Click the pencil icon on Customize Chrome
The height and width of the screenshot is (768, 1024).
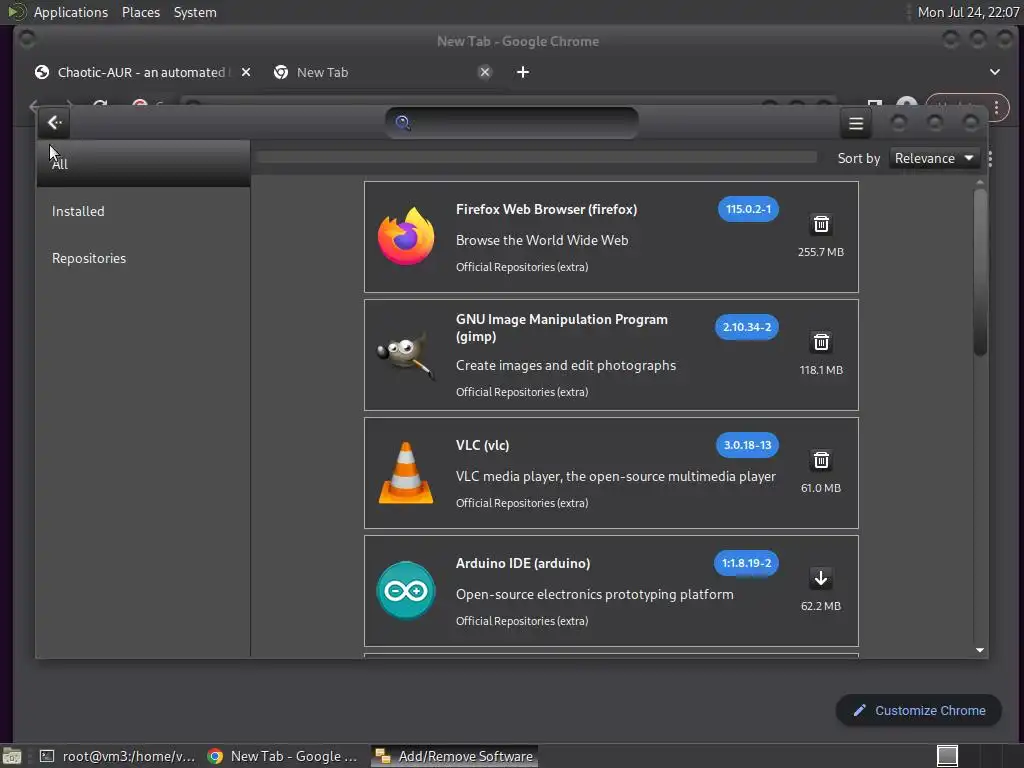click(859, 710)
